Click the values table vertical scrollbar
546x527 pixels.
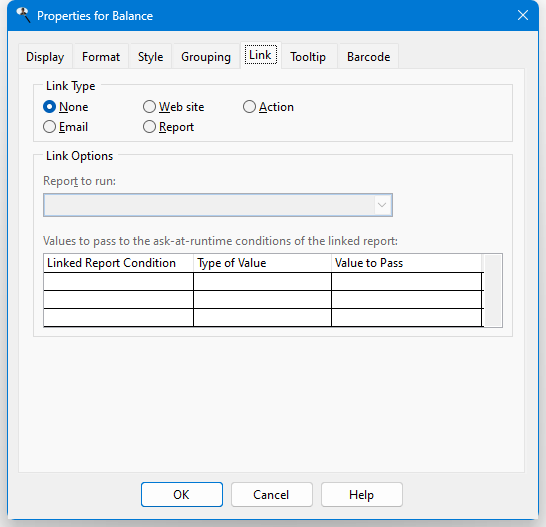[x=493, y=290]
